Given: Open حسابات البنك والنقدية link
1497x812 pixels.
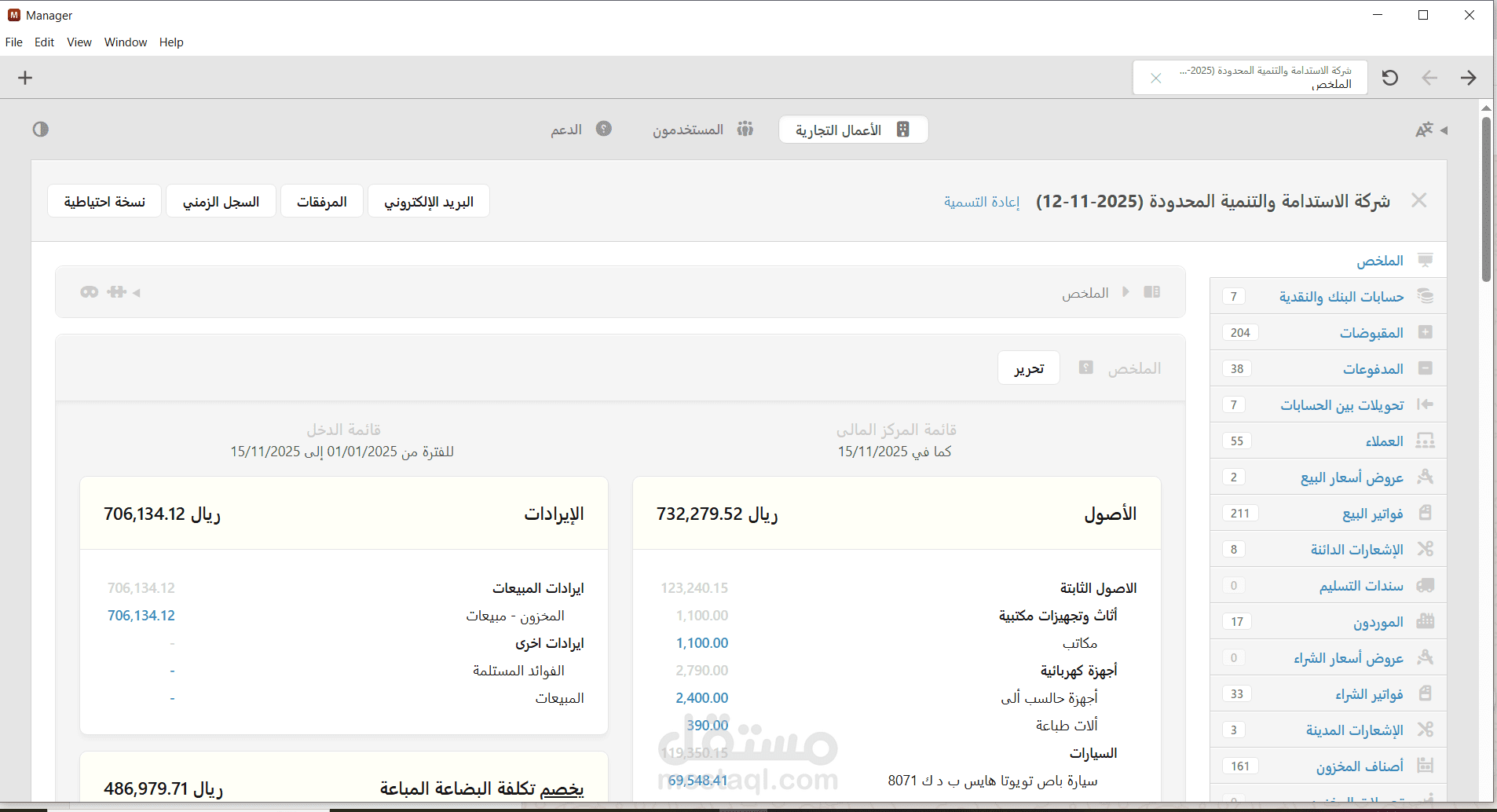Looking at the screenshot, I should click(1341, 296).
